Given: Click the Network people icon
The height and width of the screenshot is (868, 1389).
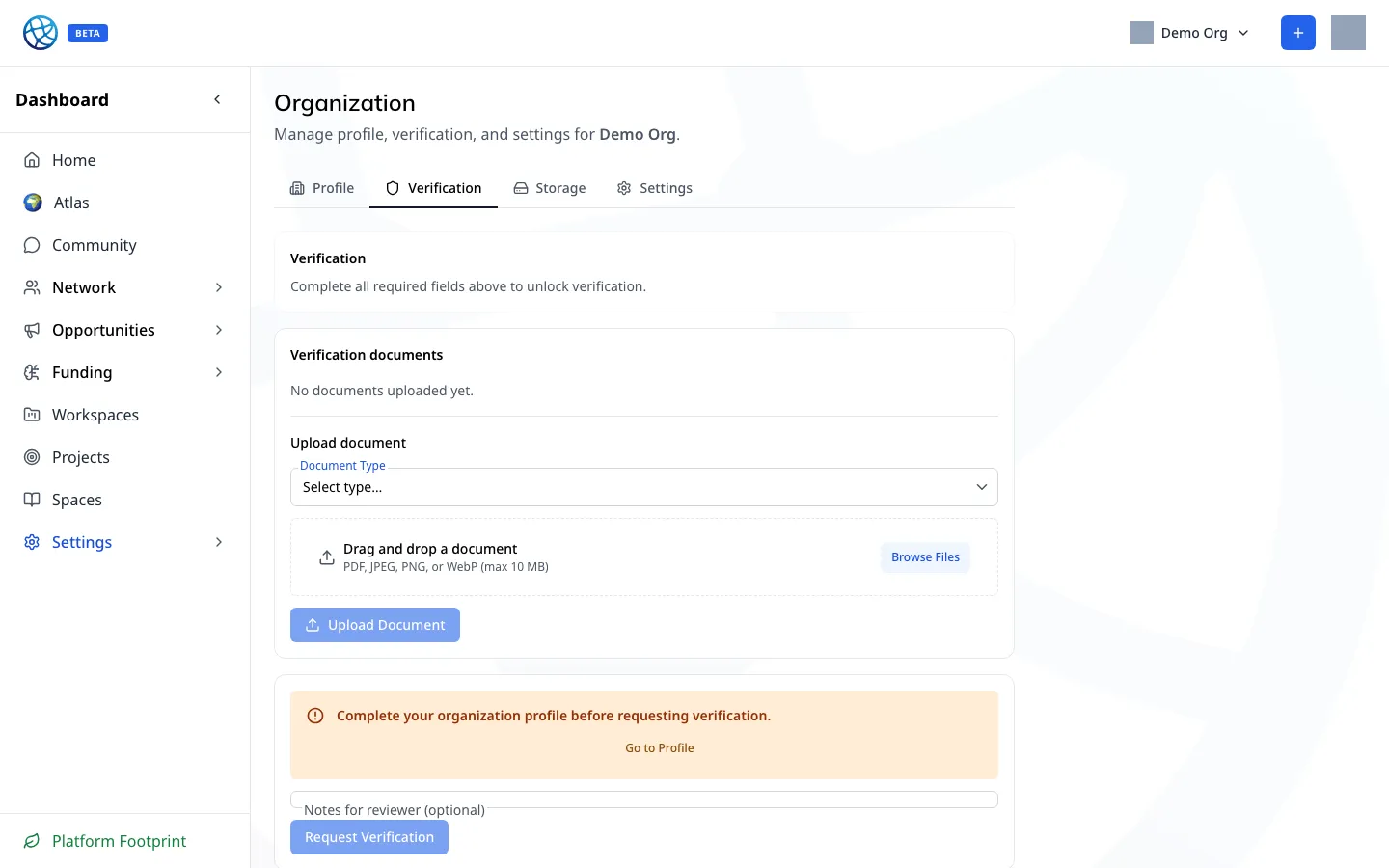Looking at the screenshot, I should pos(32,287).
